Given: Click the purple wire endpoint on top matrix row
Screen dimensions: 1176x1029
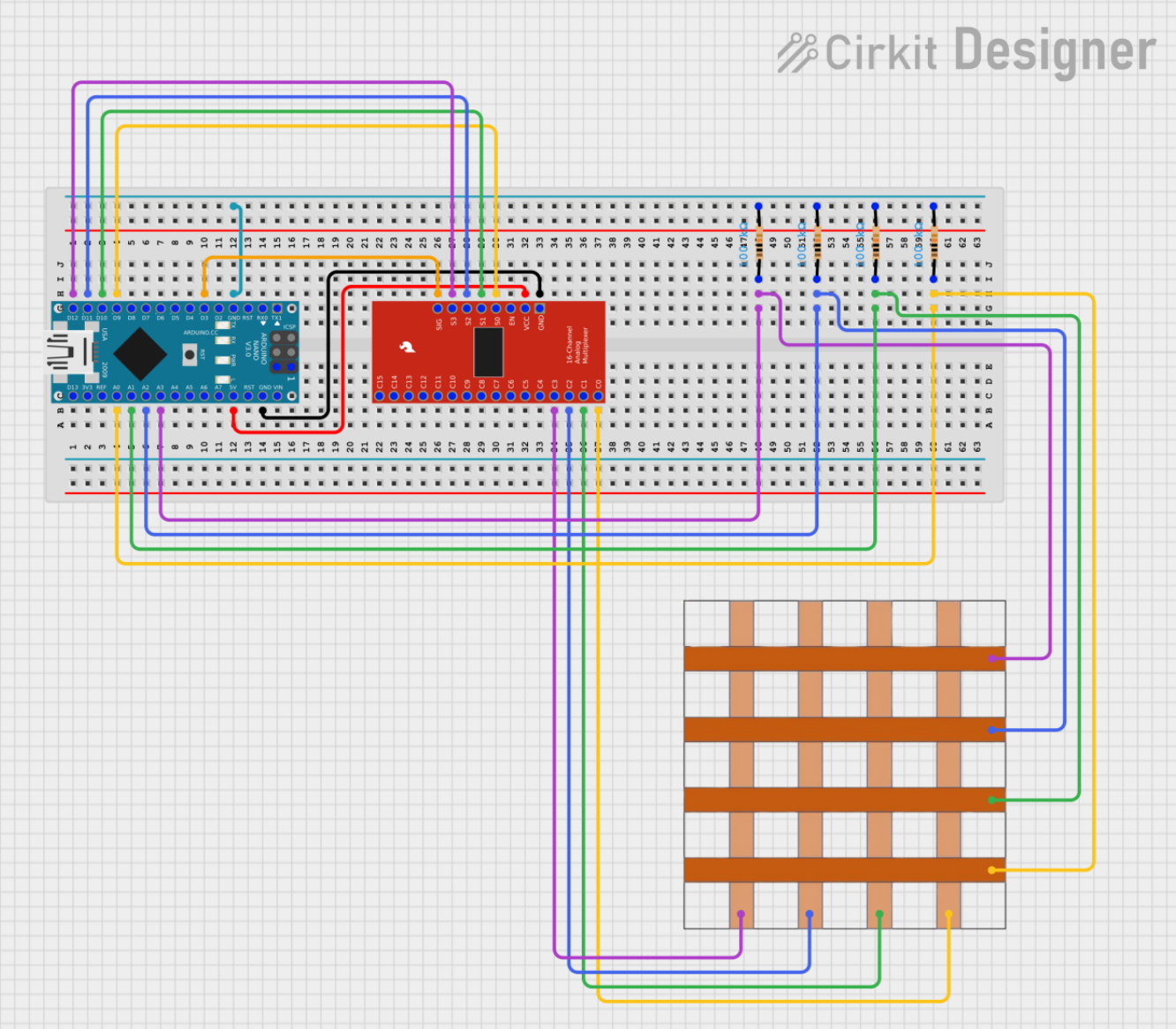Looking at the screenshot, I should [992, 658].
